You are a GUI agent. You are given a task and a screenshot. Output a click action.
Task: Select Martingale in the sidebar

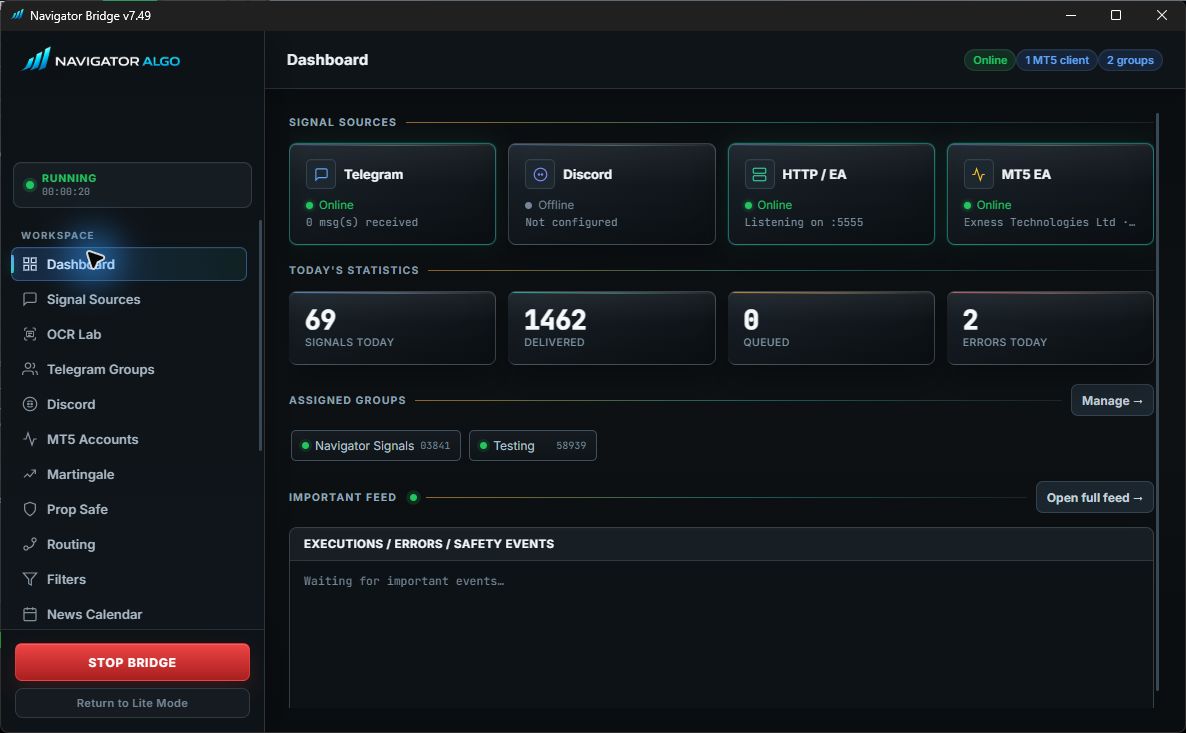point(129,474)
